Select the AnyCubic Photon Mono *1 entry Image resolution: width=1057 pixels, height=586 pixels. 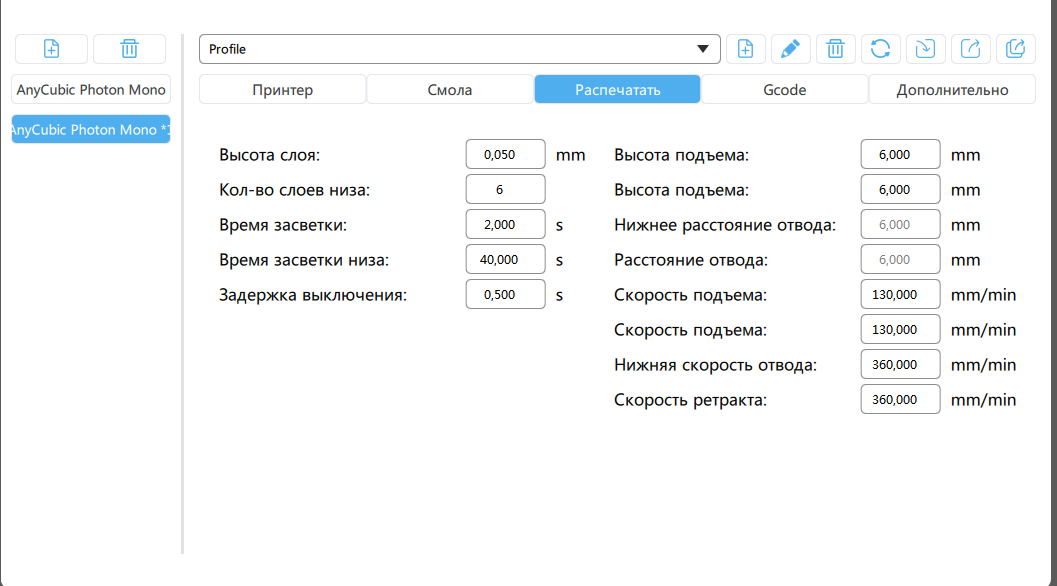click(91, 129)
